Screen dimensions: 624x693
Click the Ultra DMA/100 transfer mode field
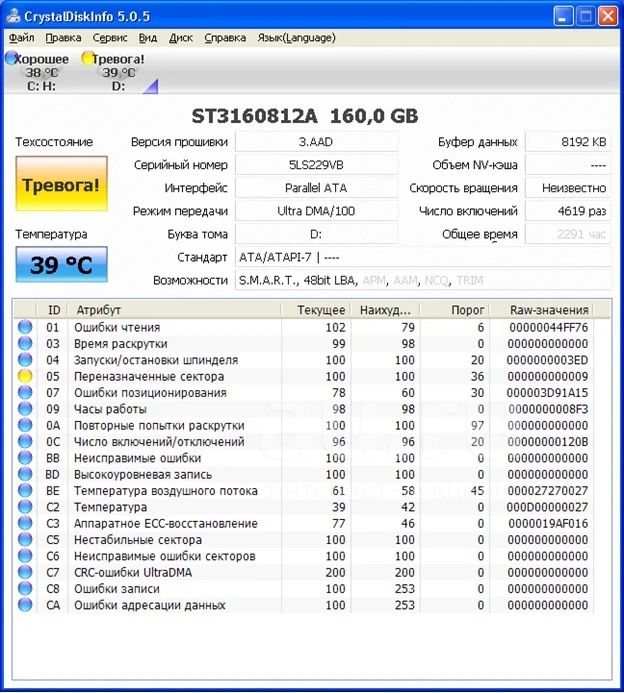316,211
